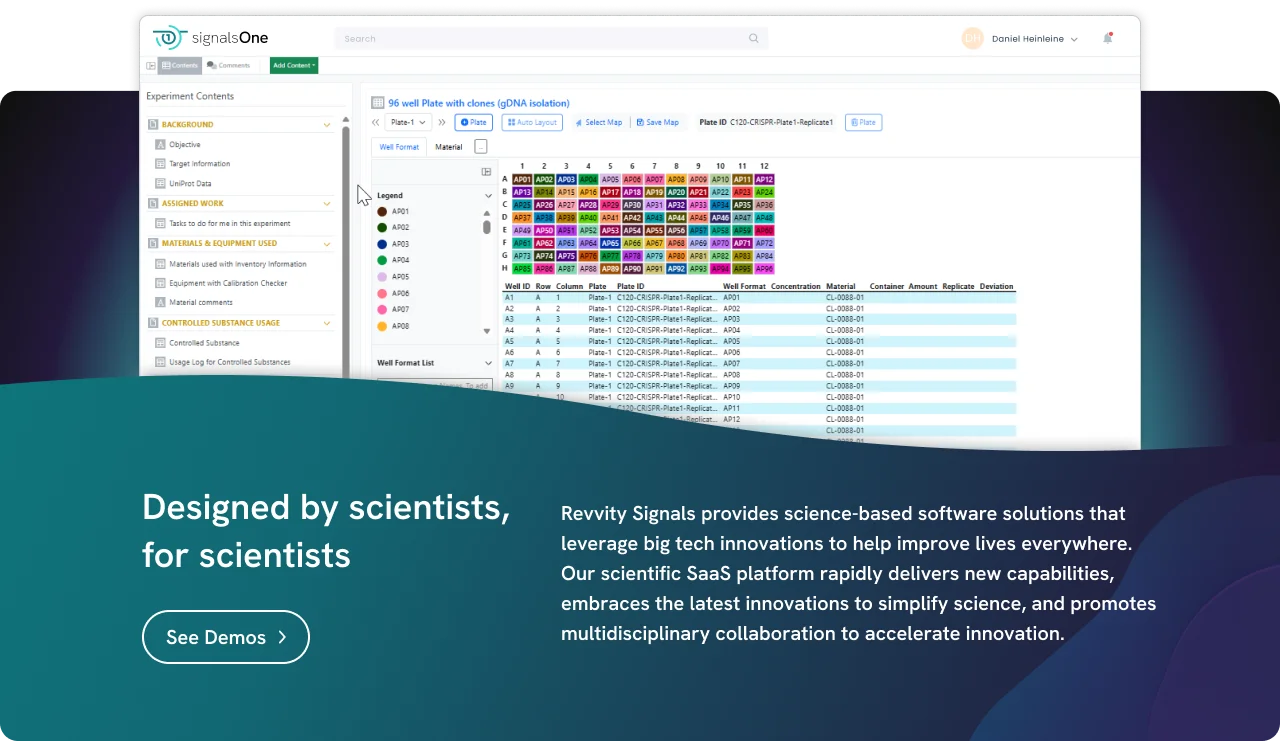Click the Auto Layout button
This screenshot has width=1280, height=741.
coord(531,123)
